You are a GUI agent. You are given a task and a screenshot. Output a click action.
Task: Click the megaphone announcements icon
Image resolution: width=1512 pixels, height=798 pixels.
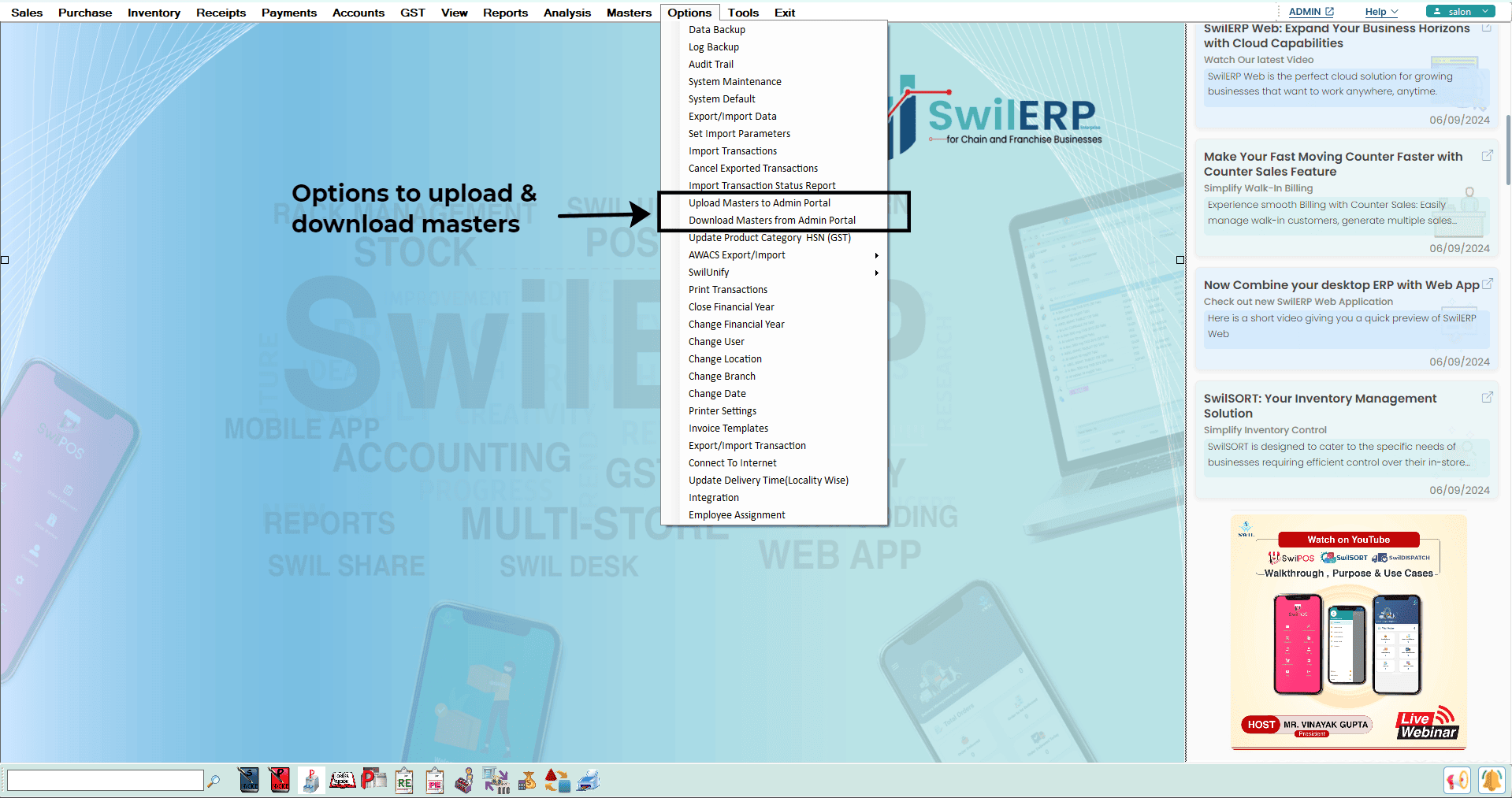pyautogui.click(x=1458, y=780)
